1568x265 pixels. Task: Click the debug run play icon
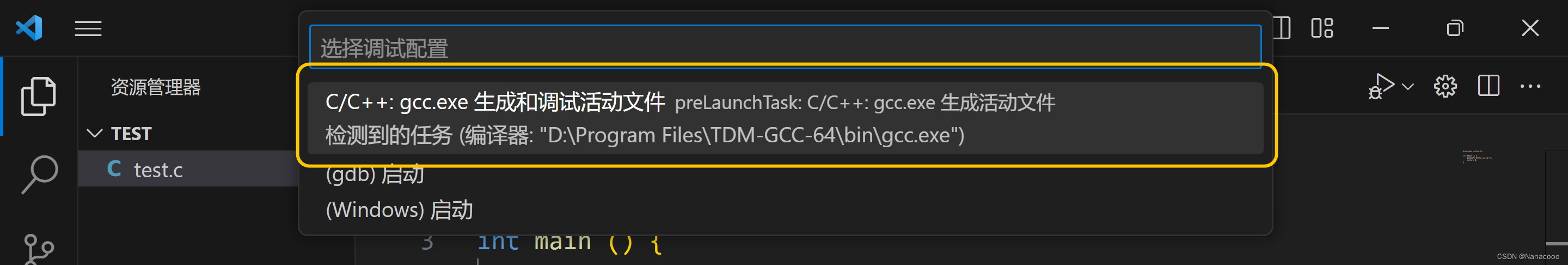pos(1381,87)
